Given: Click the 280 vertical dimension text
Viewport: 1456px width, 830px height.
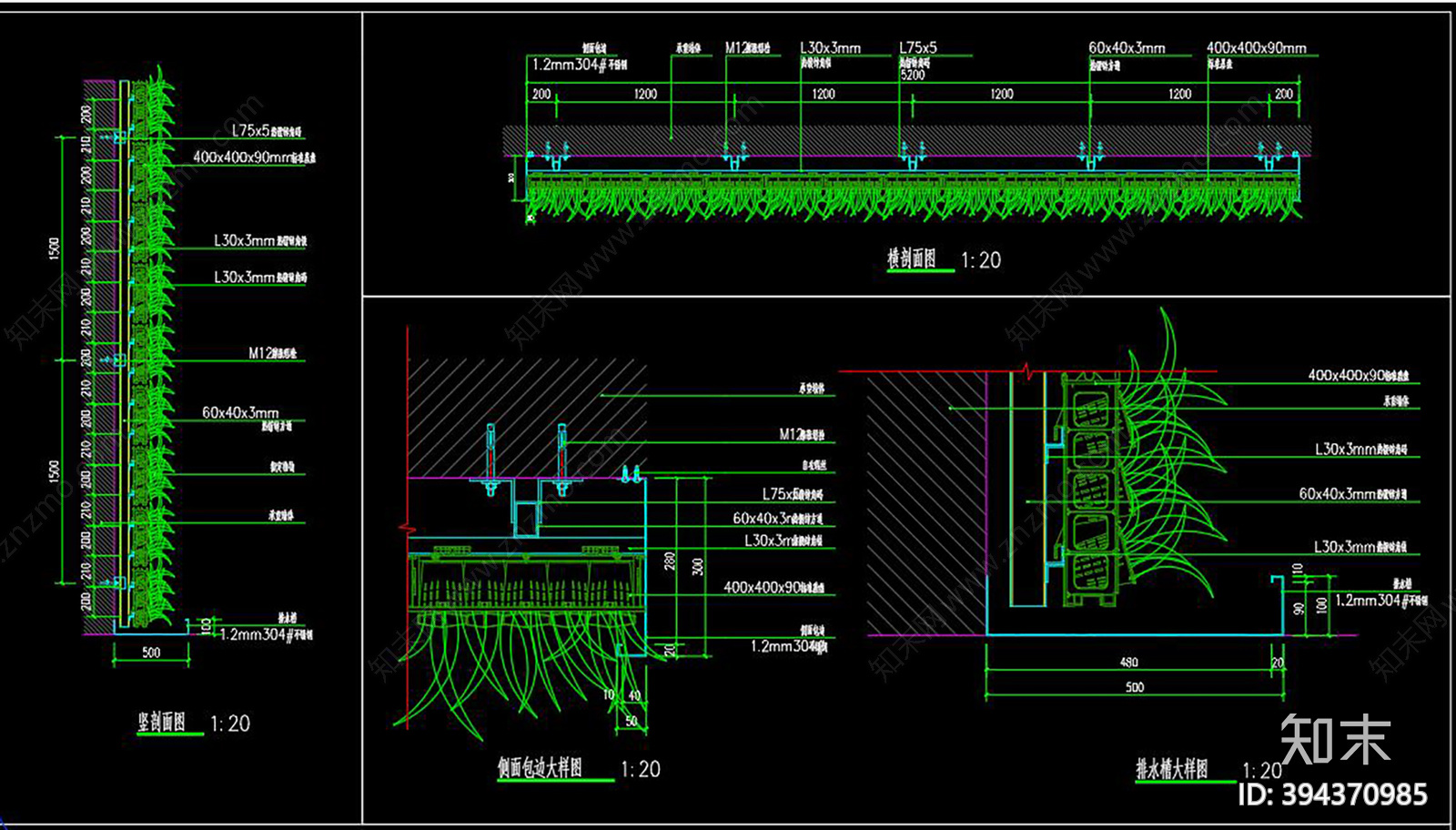Looking at the screenshot, I should (670, 561).
